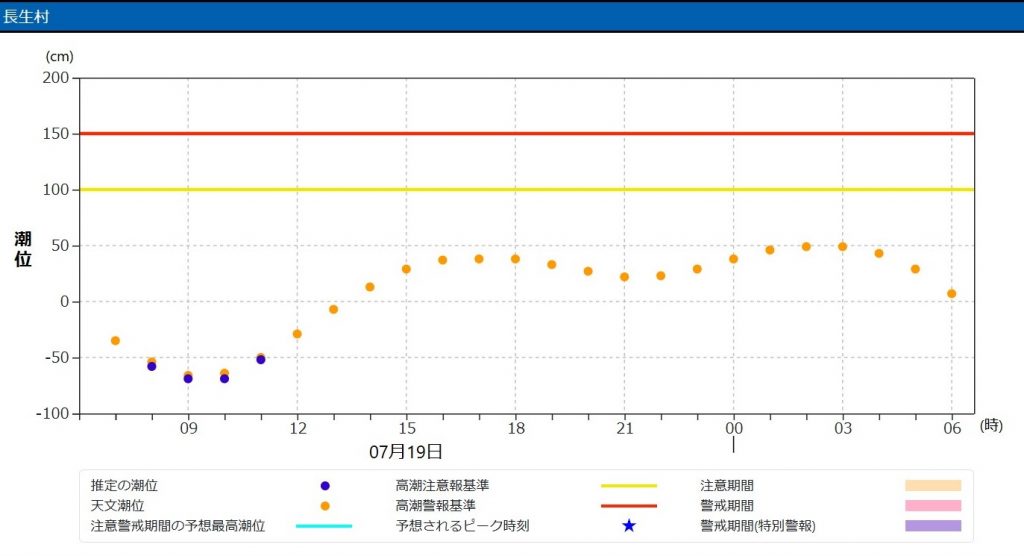This screenshot has height=556, width=1024.
Task: Click the orange tide point at 00 hours
Action: click(733, 259)
